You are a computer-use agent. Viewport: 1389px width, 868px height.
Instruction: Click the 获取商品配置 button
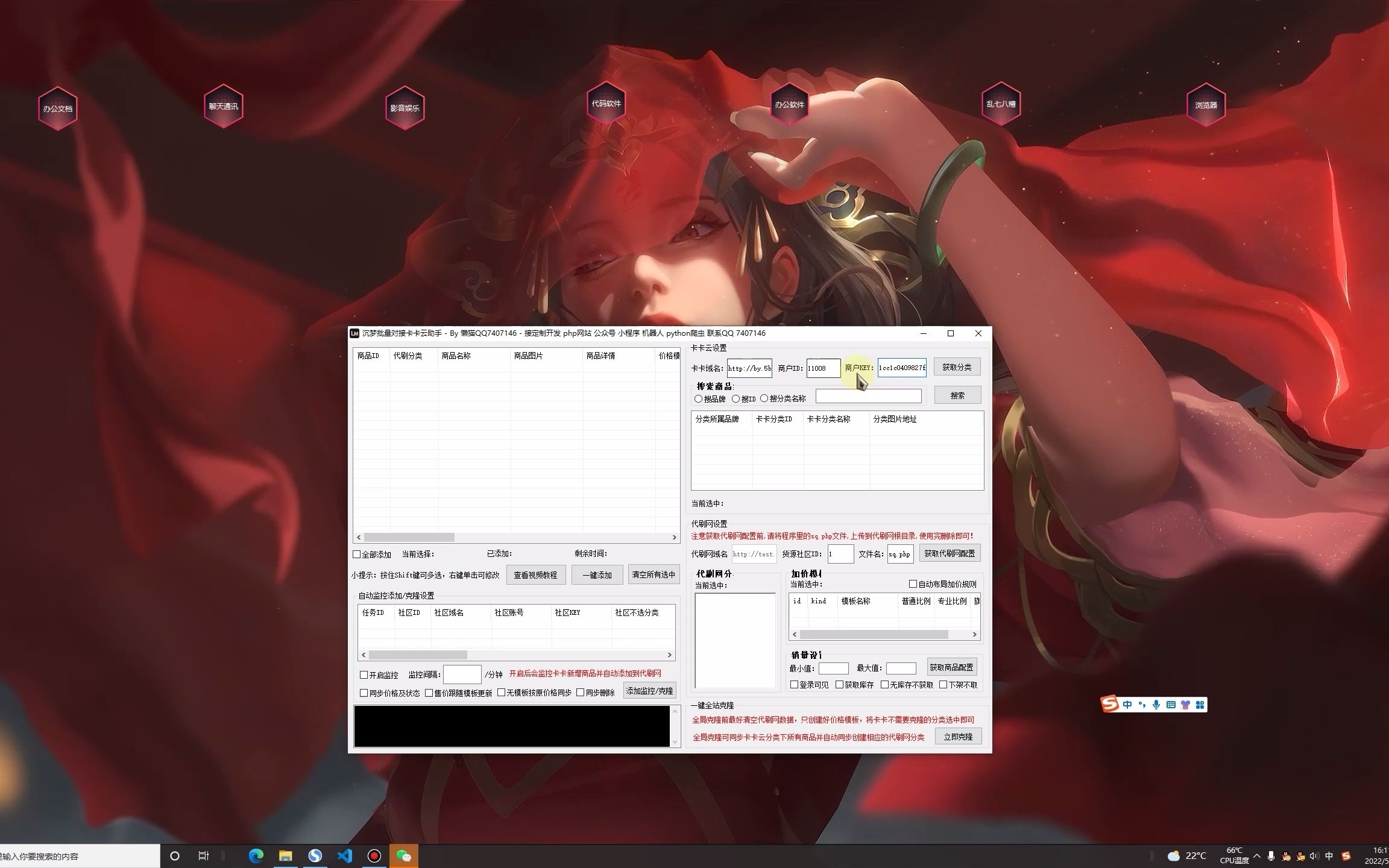pyautogui.click(x=951, y=667)
